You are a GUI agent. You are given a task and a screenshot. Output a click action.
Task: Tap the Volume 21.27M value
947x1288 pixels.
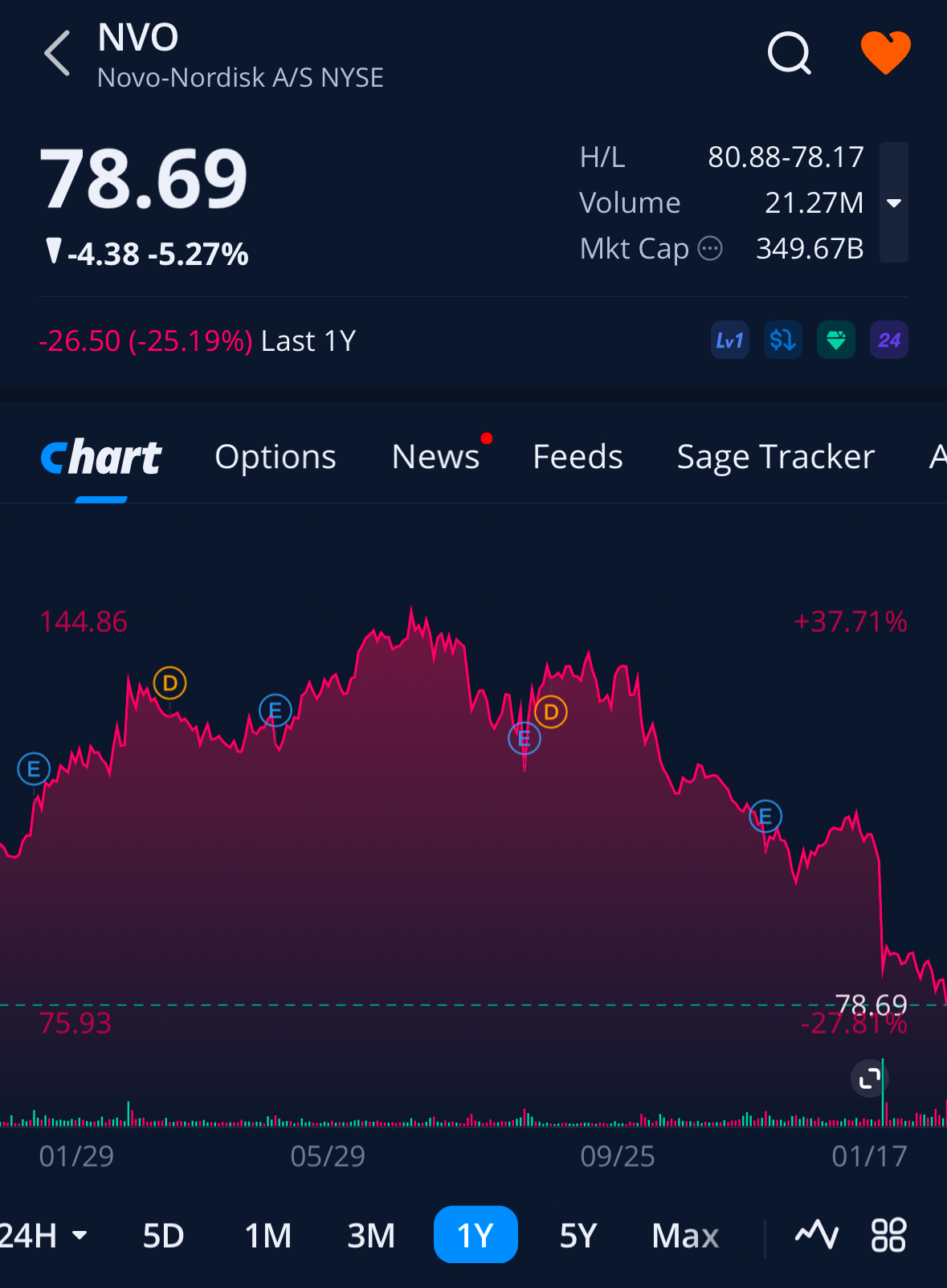(x=814, y=202)
